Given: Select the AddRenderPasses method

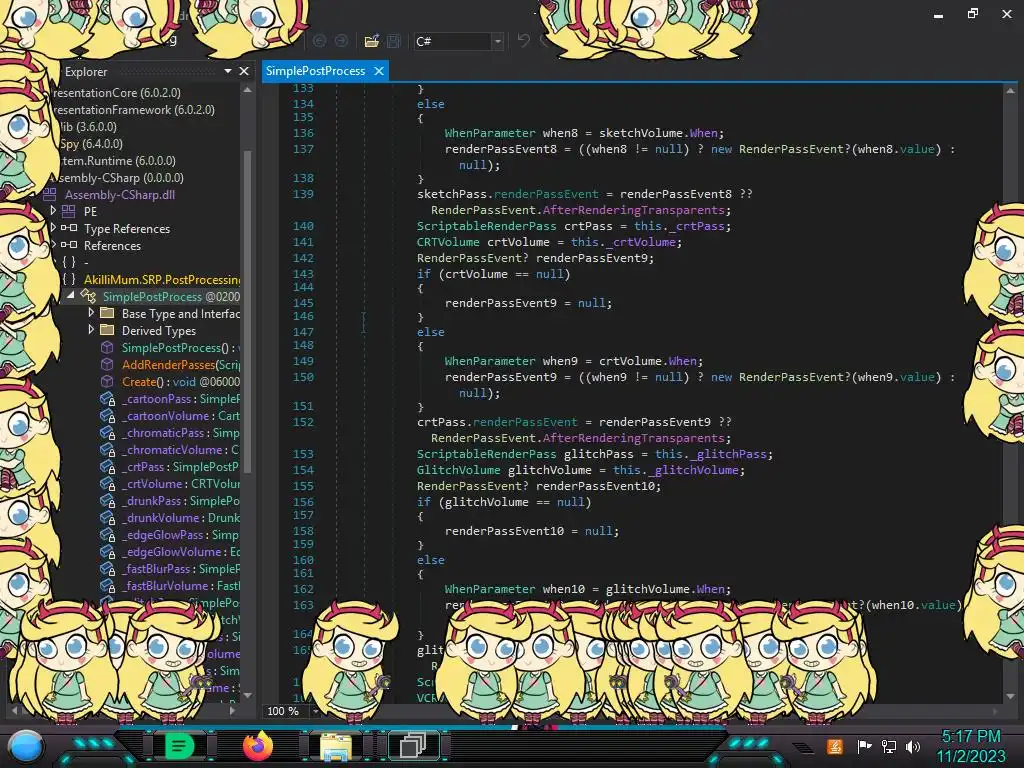Looking at the screenshot, I should click(x=180, y=364).
